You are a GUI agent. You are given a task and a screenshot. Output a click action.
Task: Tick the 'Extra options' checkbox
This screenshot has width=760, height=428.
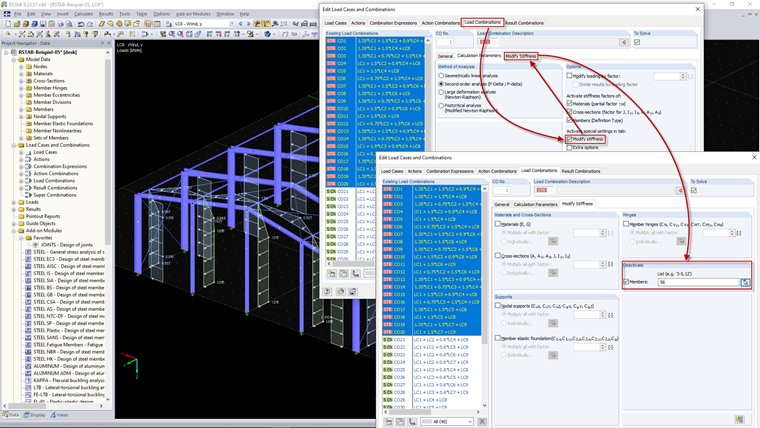tap(570, 147)
